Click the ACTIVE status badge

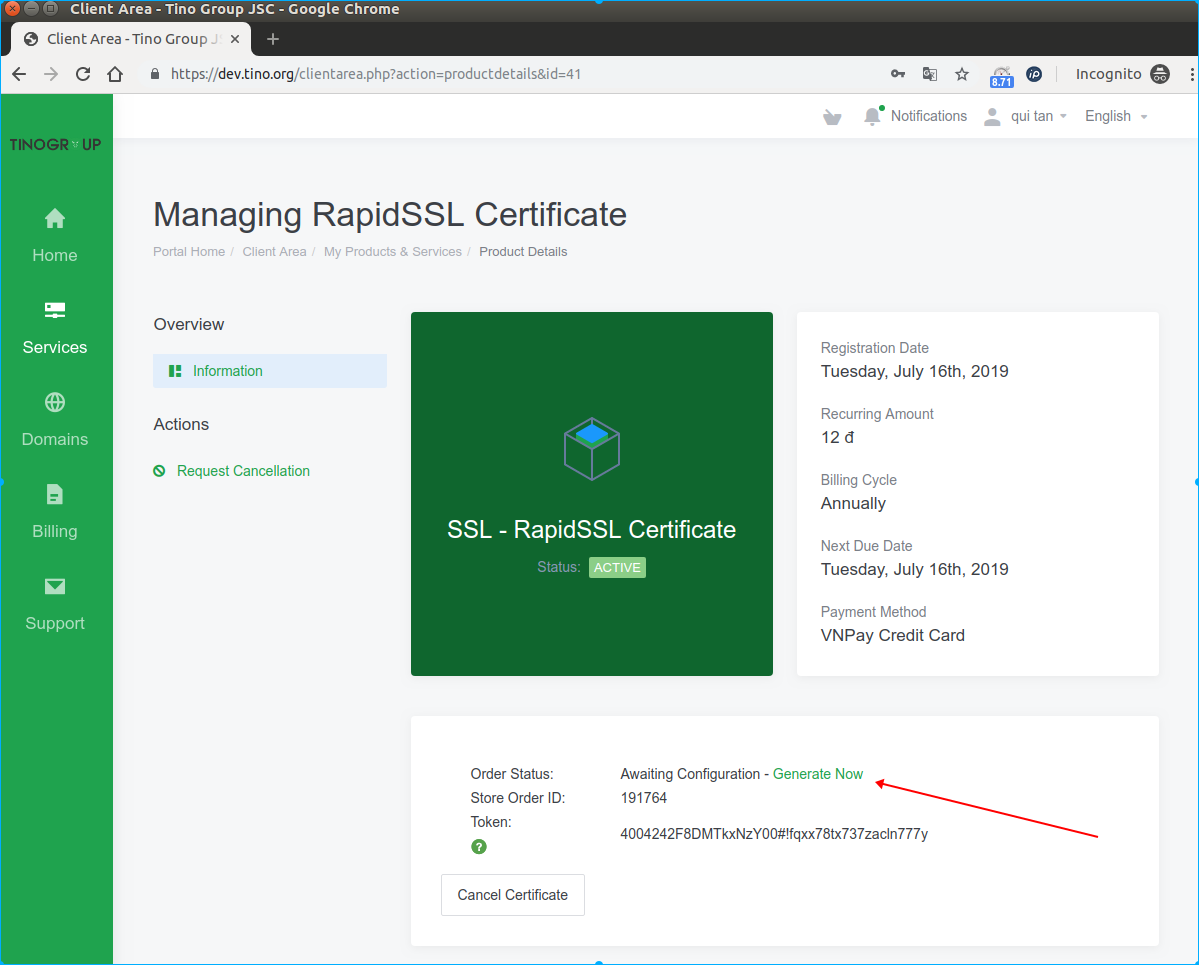coord(617,567)
